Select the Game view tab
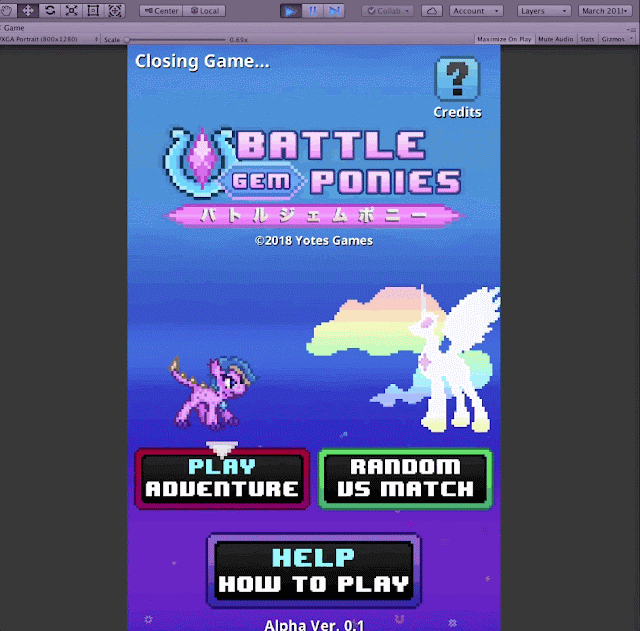The height and width of the screenshot is (631, 640). pos(13,28)
